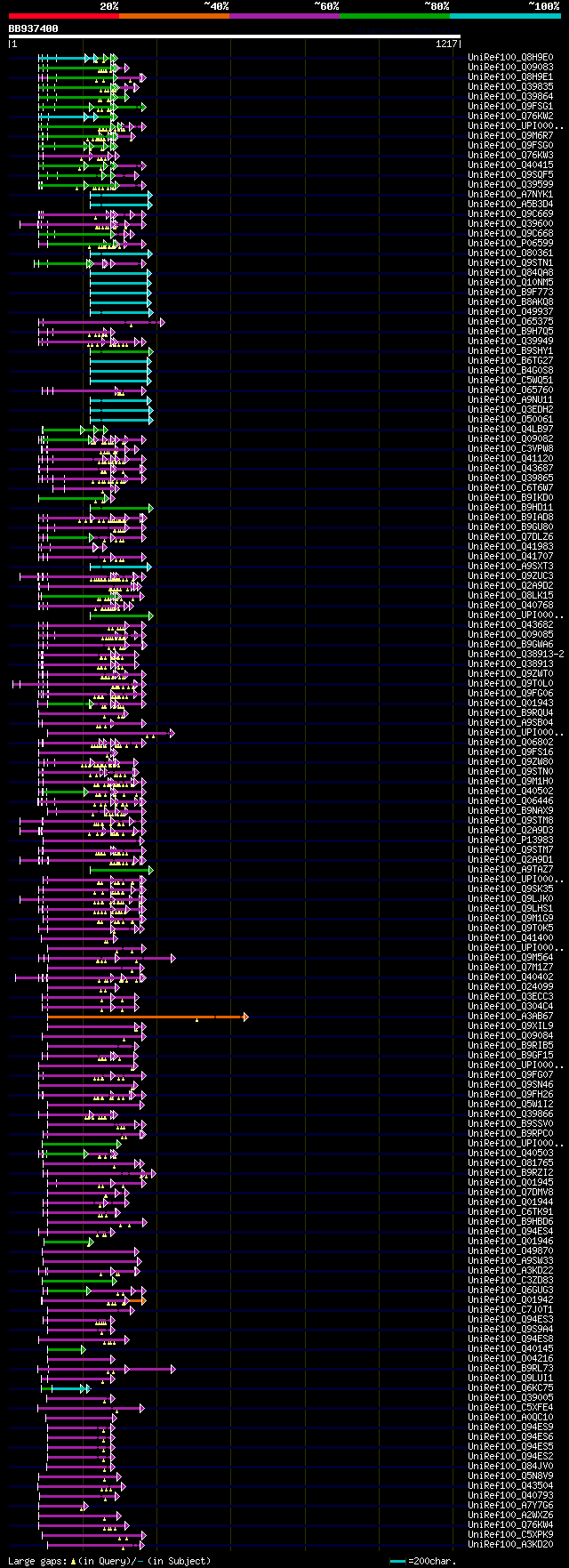Viewport: 569px width, 1568px height.
Task: Click the UniRef100_B9HD11 label
Action: pyautogui.click(x=510, y=508)
